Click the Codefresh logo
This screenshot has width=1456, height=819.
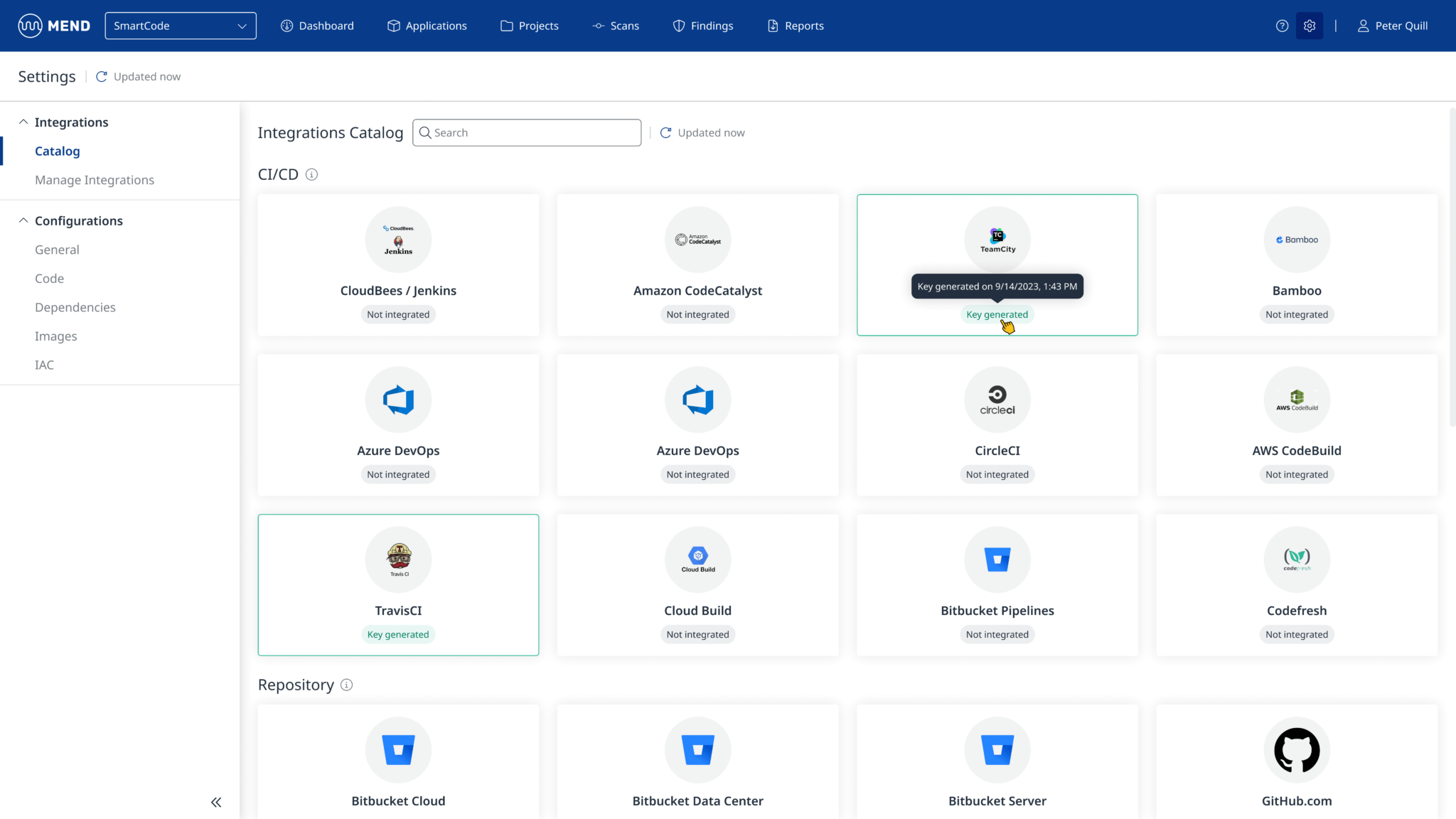[x=1297, y=560]
